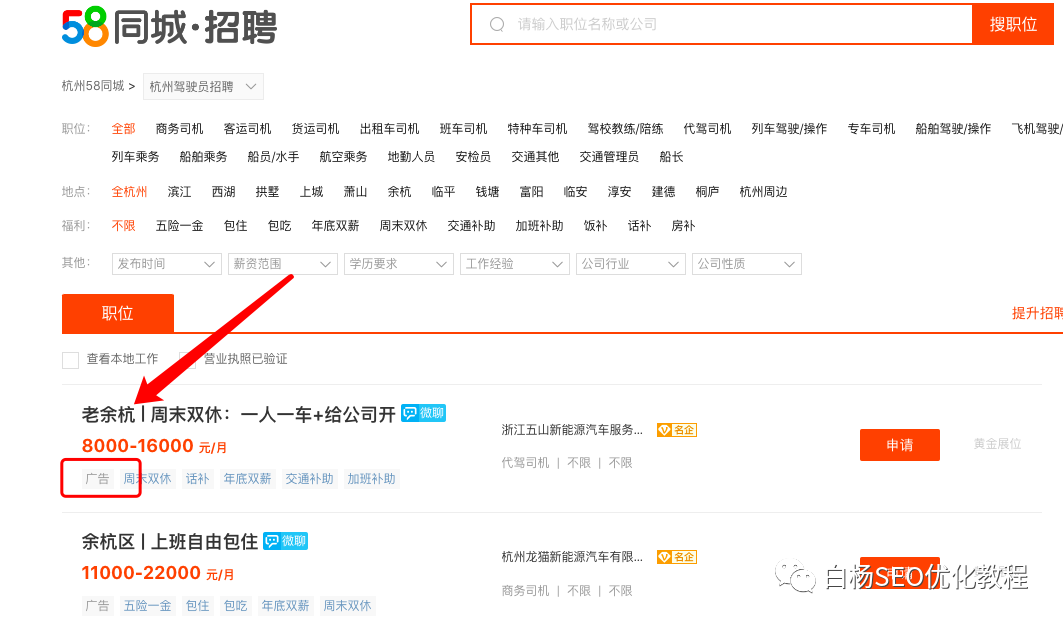The height and width of the screenshot is (624, 1063).
Task: Open the 公司行业 dropdown
Action: point(630,264)
